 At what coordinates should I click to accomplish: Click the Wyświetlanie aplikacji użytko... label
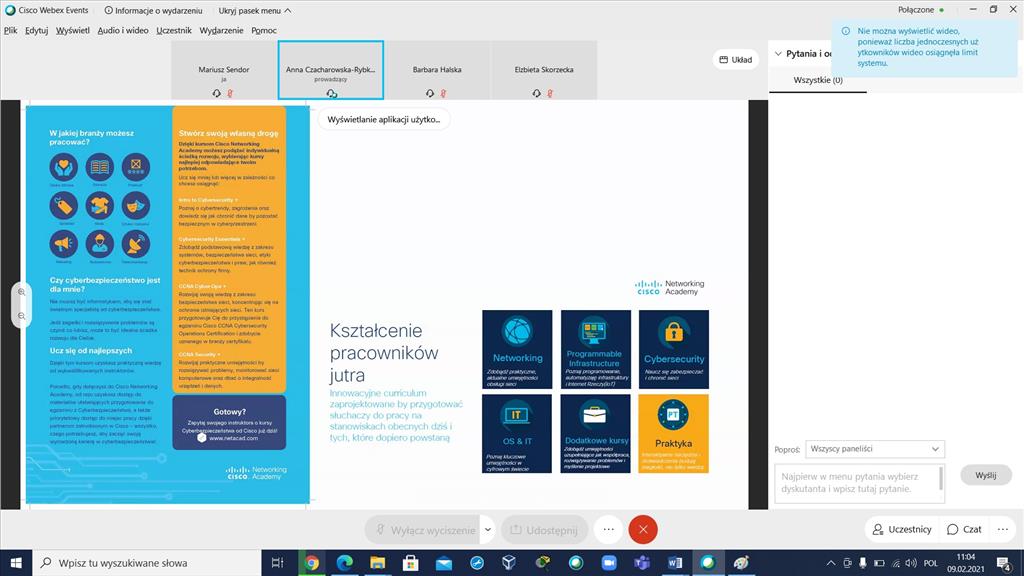pyautogui.click(x=384, y=120)
